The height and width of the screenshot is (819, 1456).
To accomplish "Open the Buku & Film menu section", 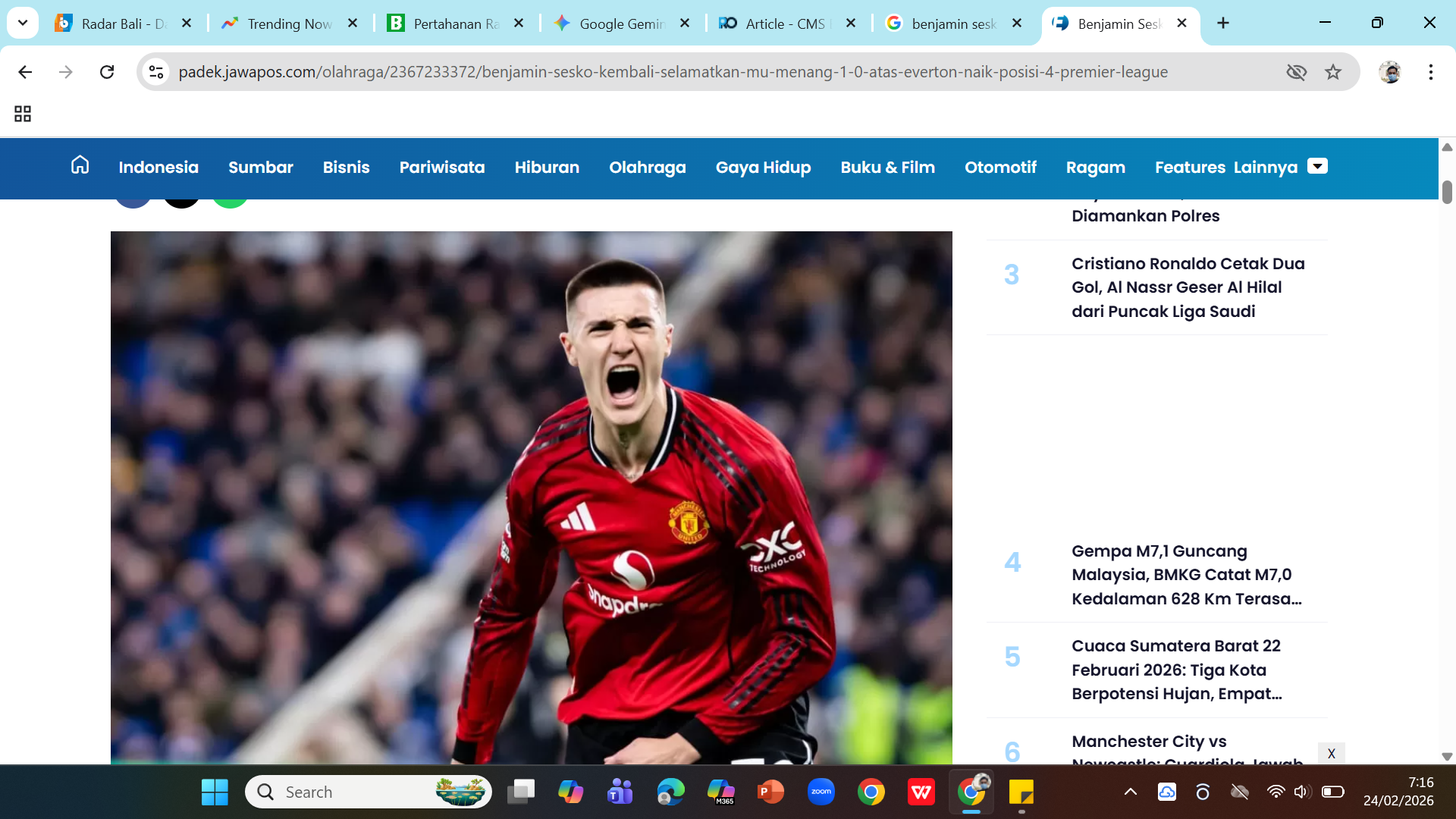I will point(887,168).
